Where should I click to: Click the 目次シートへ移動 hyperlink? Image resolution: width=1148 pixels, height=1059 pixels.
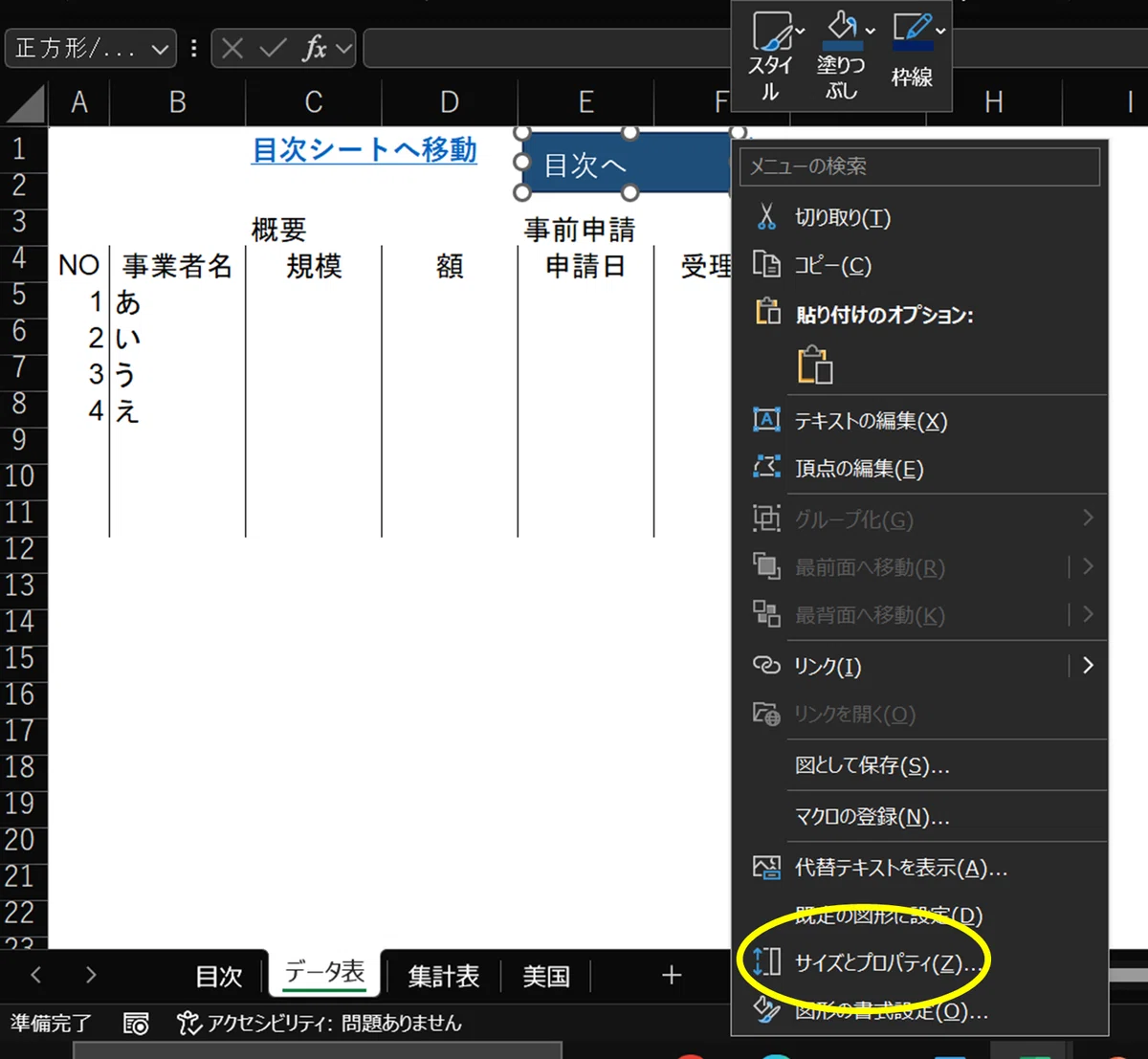364,150
